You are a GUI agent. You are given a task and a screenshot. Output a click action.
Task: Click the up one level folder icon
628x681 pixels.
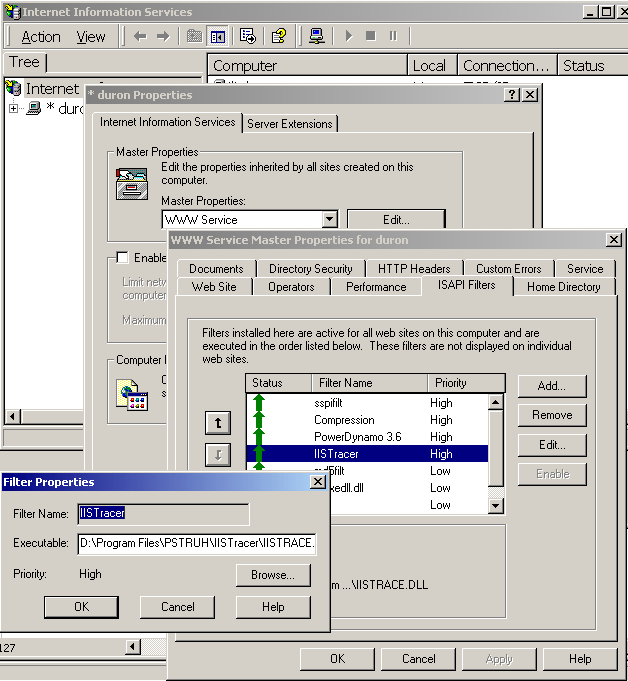(x=194, y=36)
